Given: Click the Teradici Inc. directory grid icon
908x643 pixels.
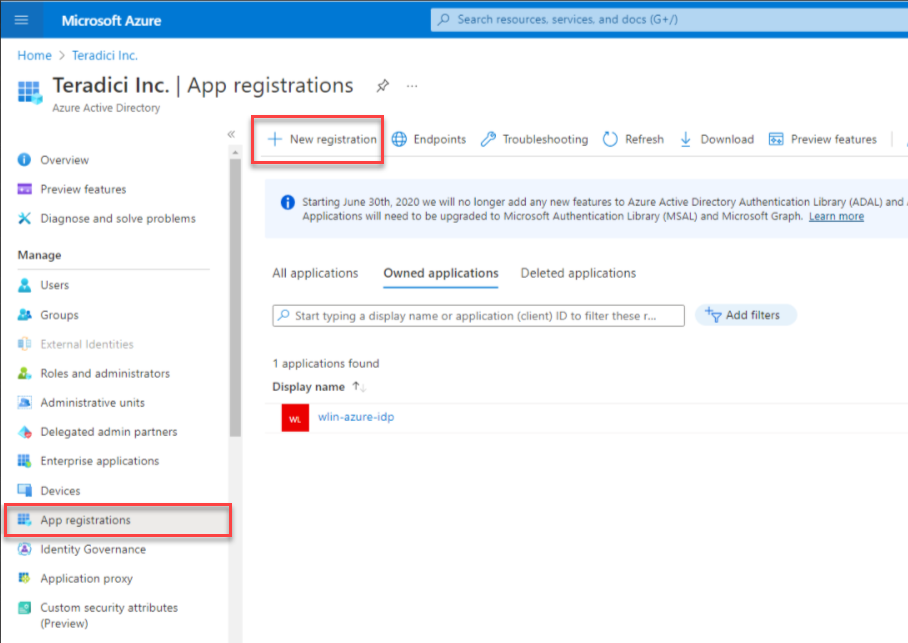Looking at the screenshot, I should point(30,92).
